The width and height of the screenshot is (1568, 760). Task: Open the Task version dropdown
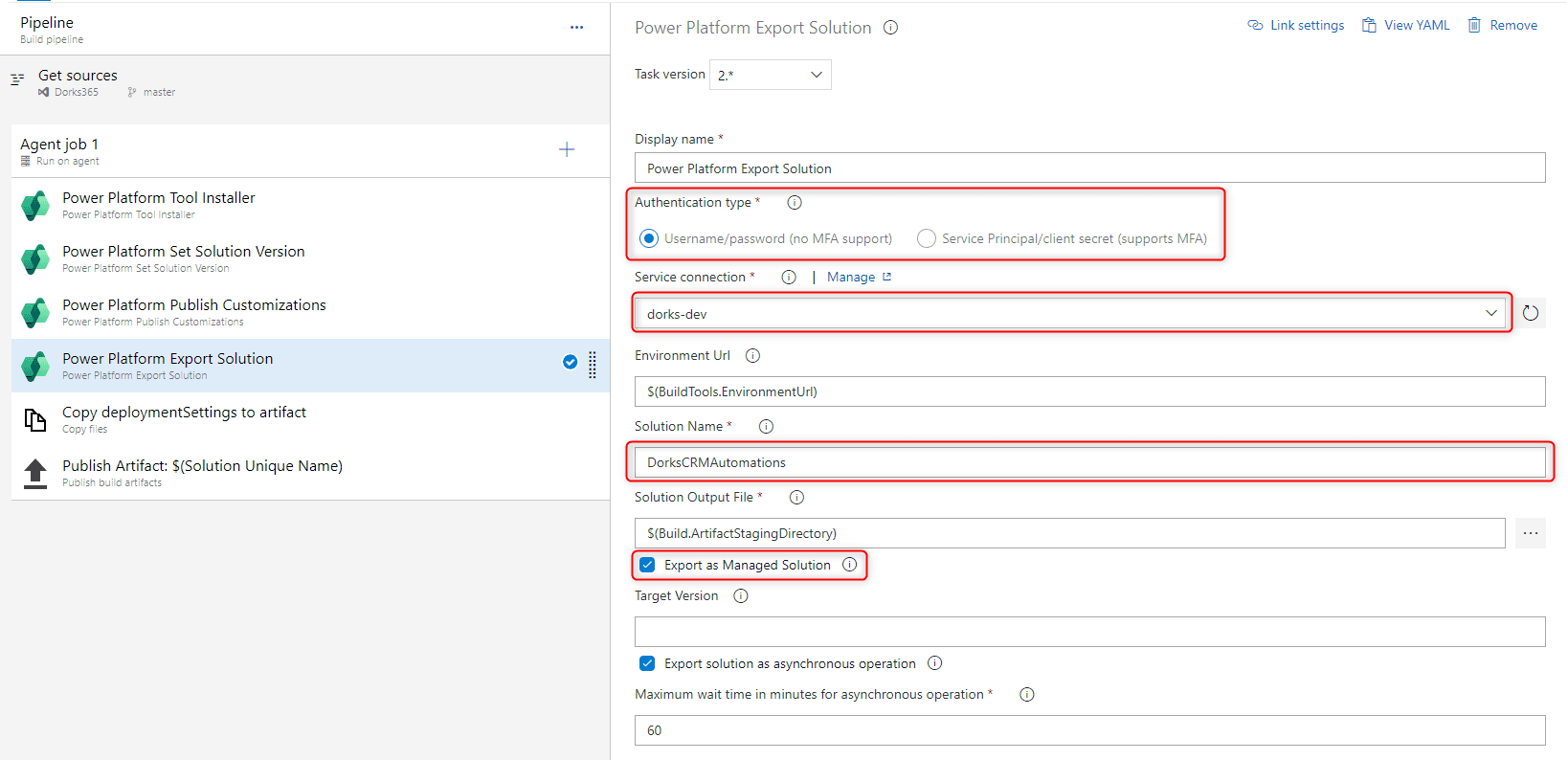pyautogui.click(x=771, y=75)
